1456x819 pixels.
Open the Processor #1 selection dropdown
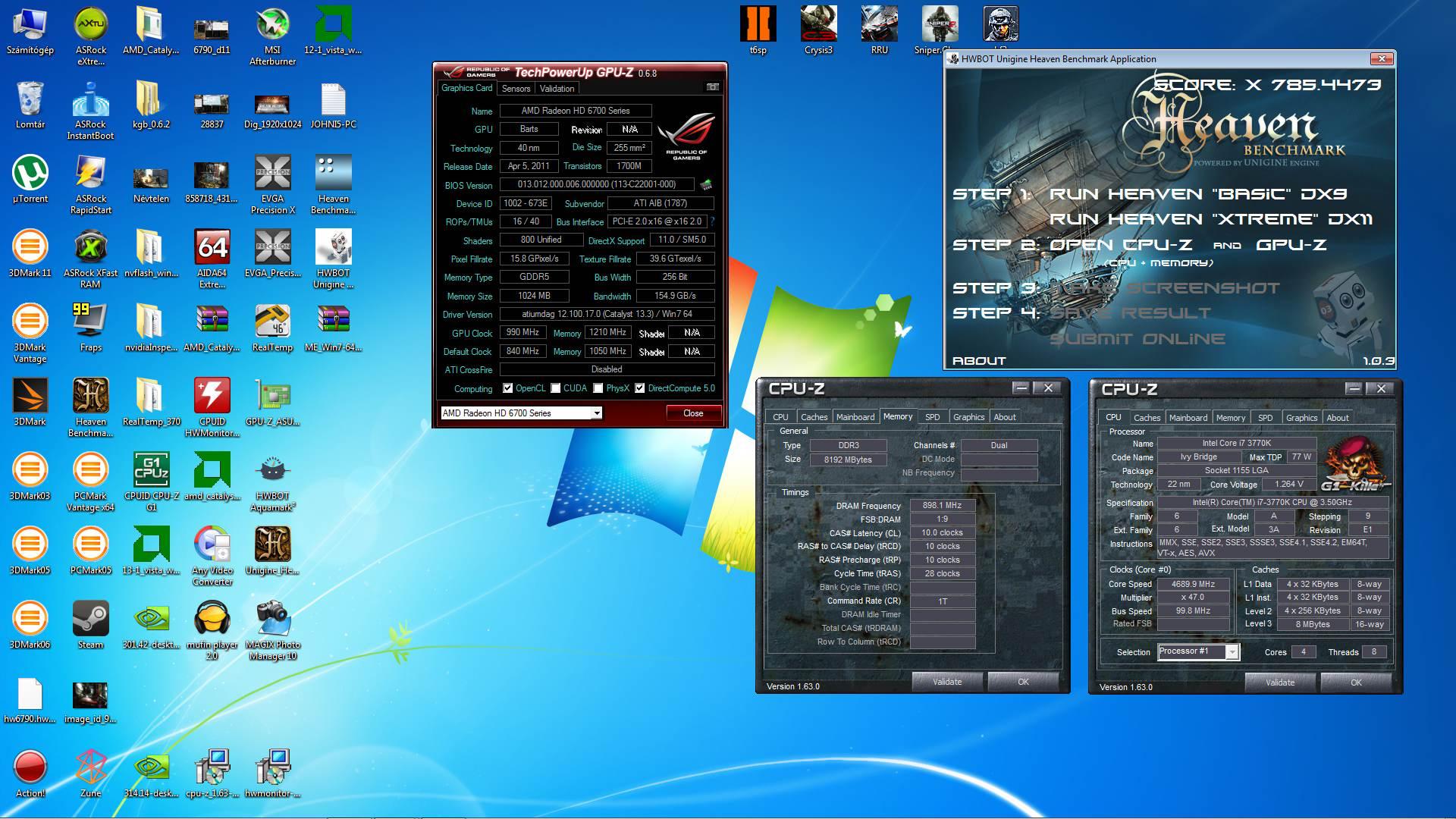point(1198,651)
